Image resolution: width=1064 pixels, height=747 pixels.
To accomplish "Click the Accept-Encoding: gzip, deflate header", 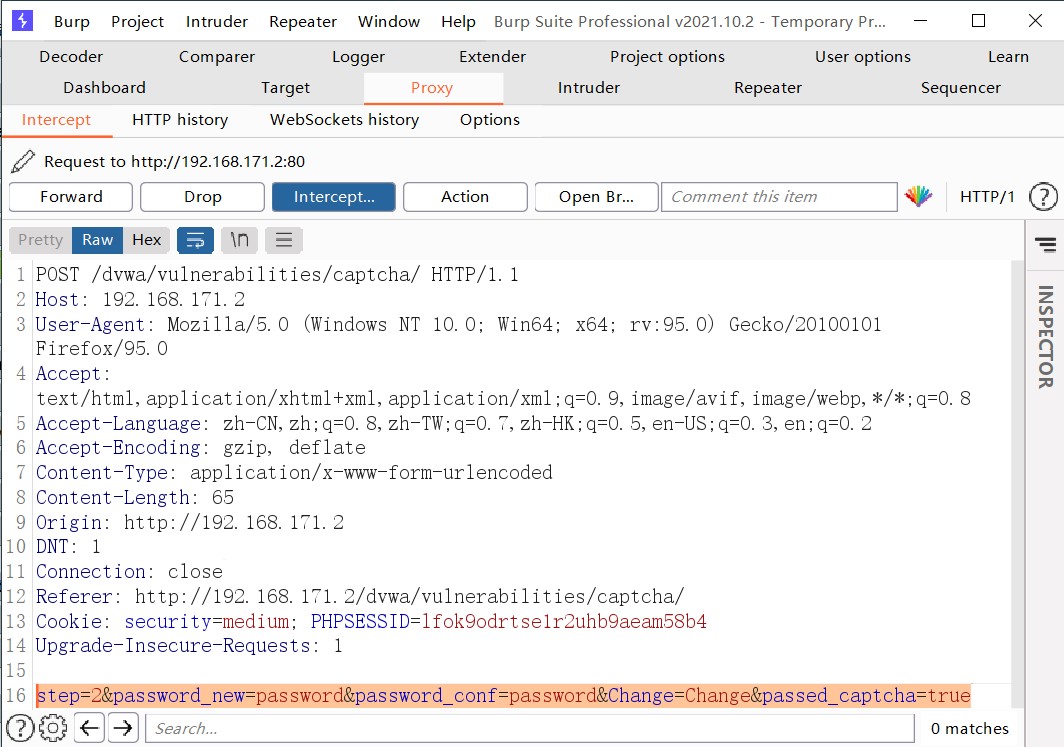I will [200, 448].
